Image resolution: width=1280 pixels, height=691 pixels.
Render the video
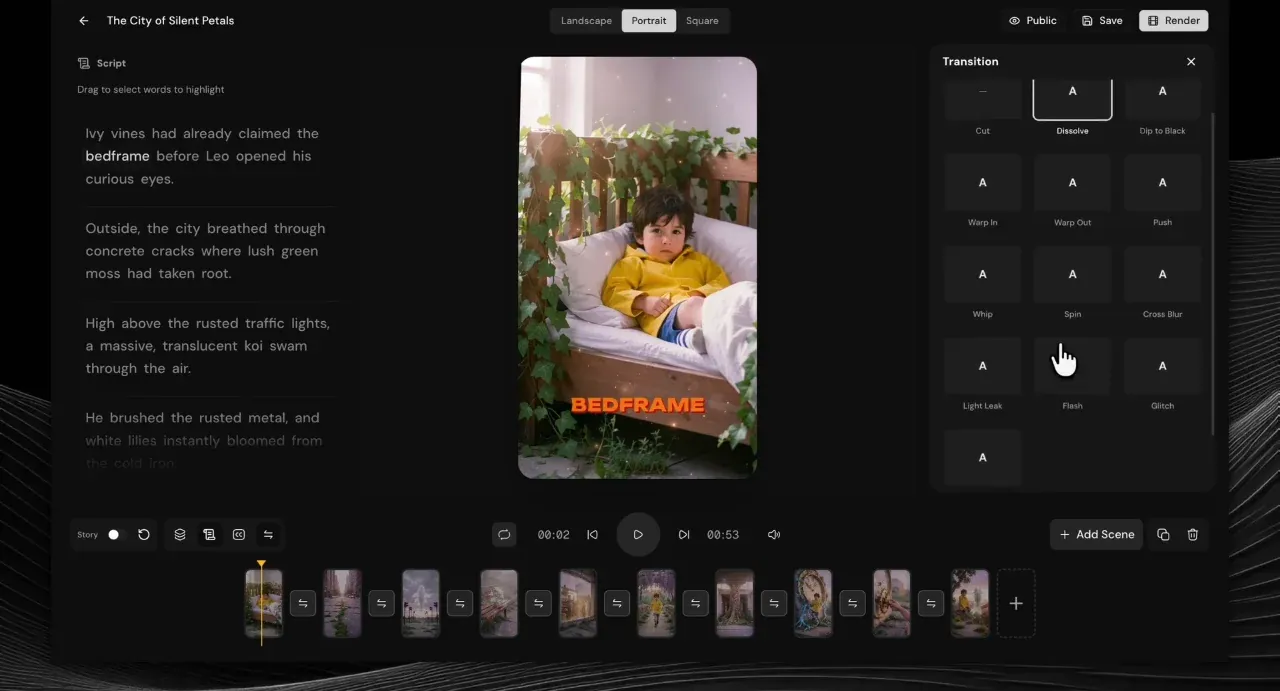[x=1174, y=20]
